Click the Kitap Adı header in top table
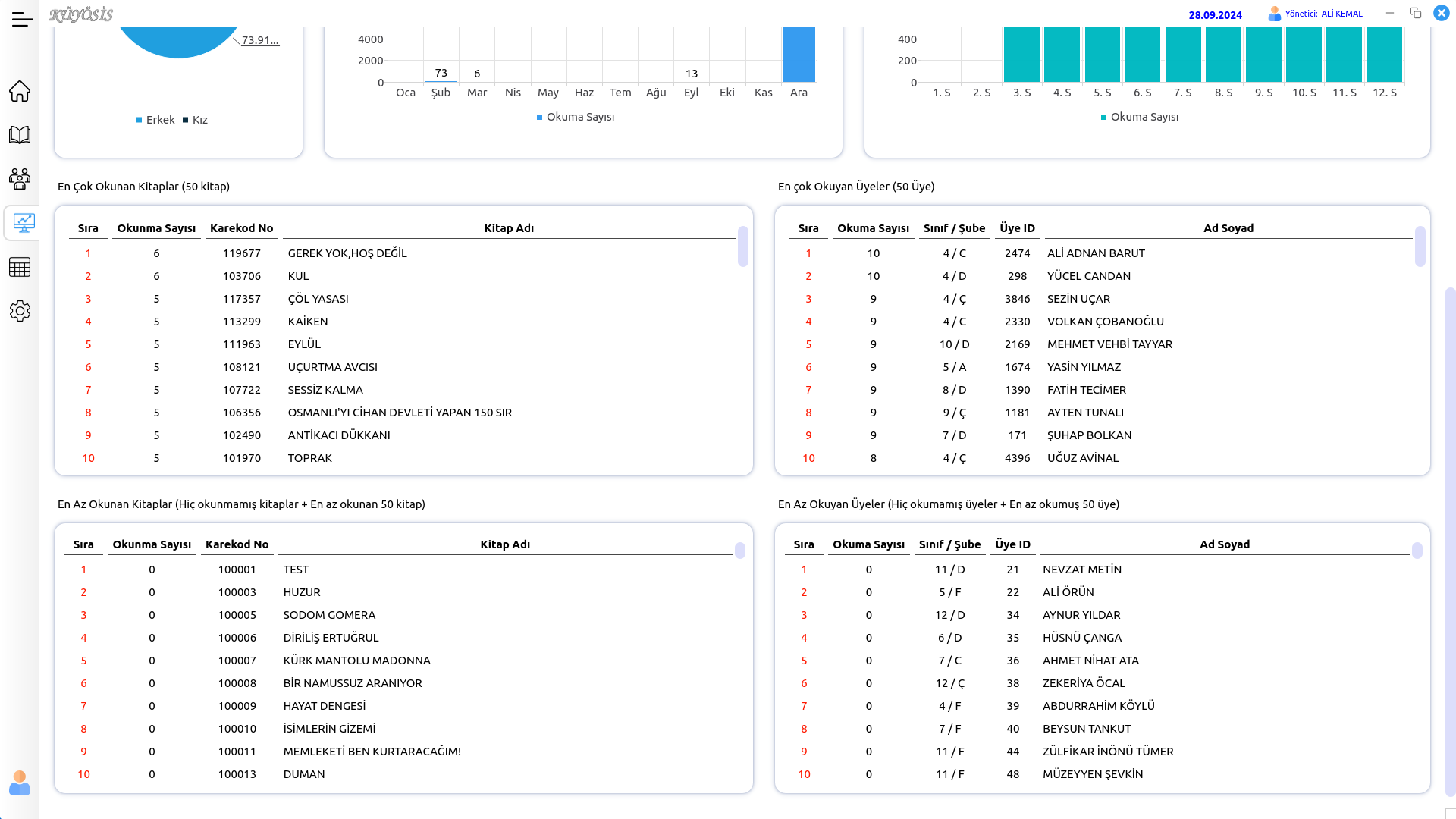1456x819 pixels. coord(509,228)
